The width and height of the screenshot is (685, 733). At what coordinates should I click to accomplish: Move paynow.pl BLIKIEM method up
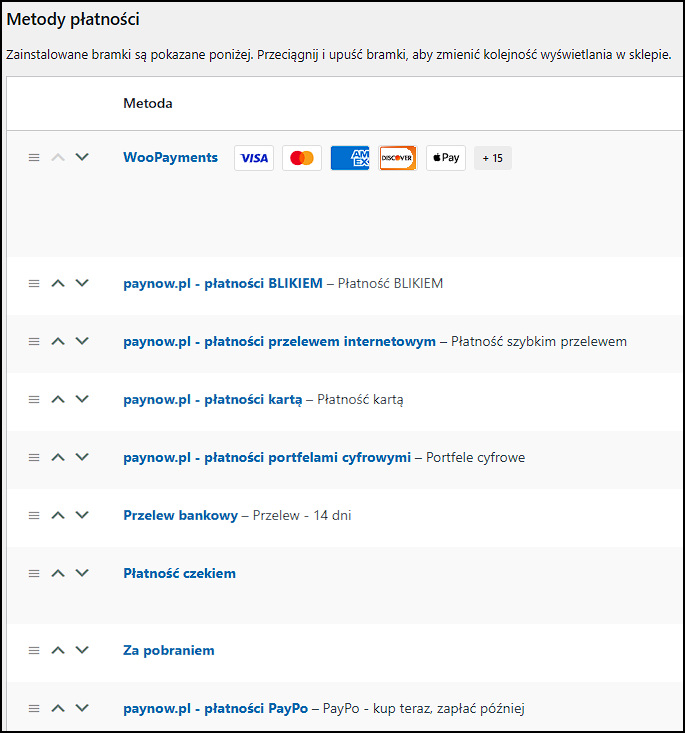pyautogui.click(x=58, y=284)
